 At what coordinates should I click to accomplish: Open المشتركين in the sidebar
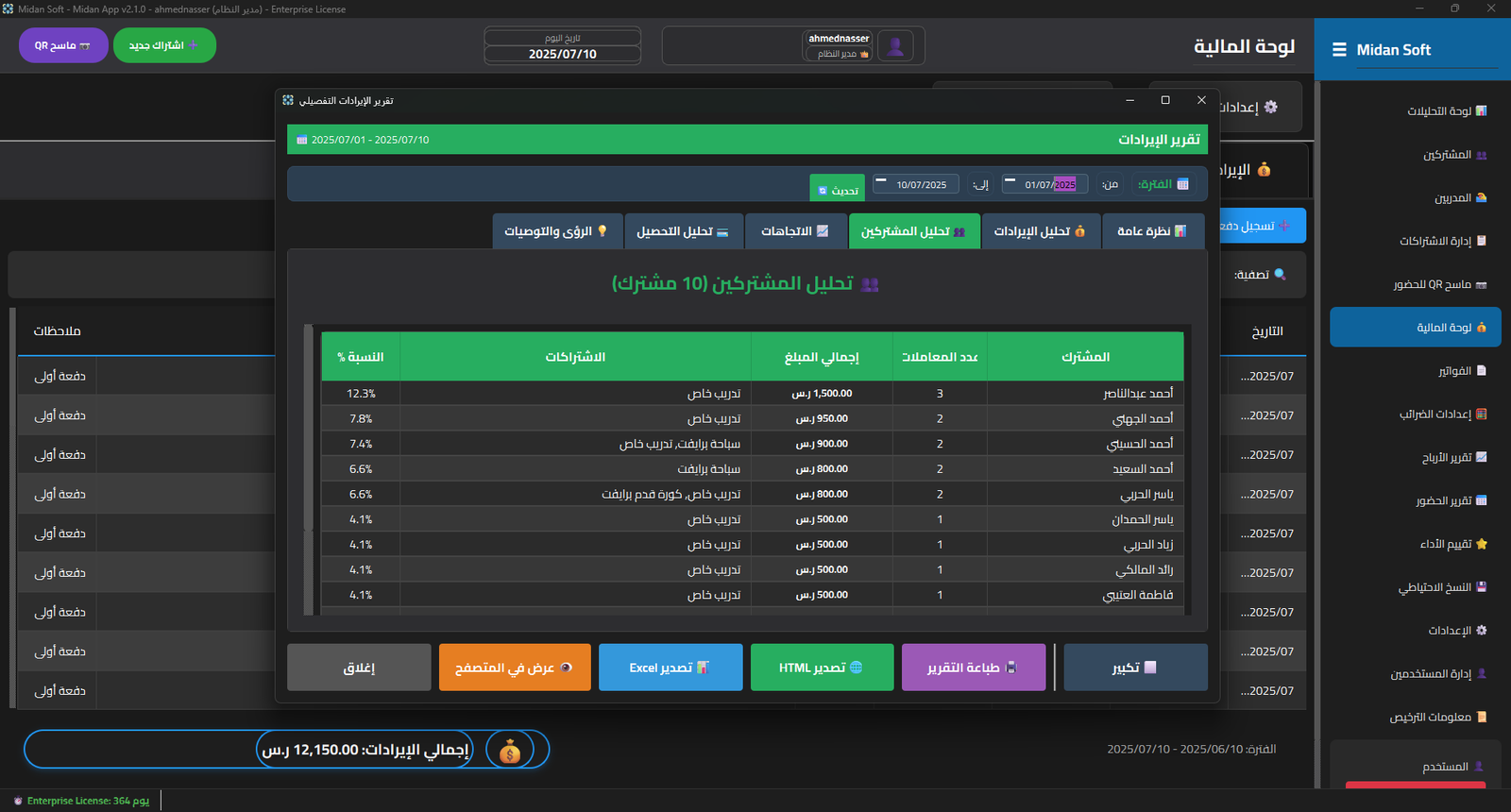point(1416,155)
